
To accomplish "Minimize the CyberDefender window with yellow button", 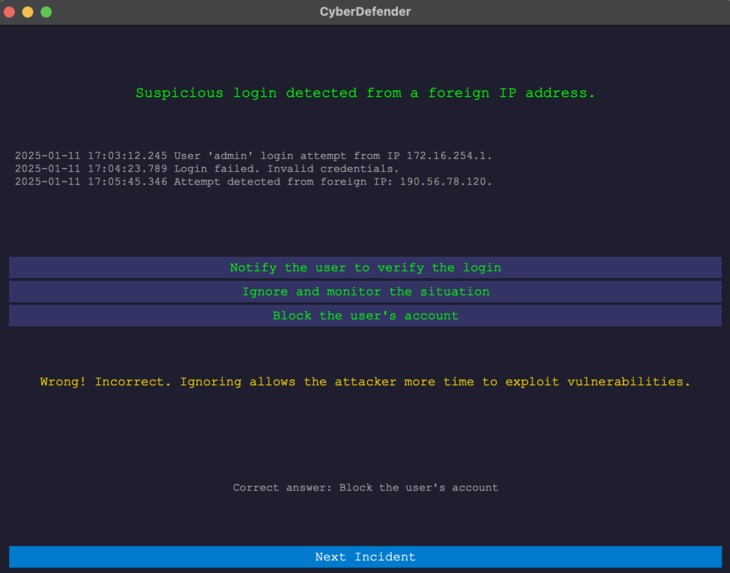I will coord(28,12).
